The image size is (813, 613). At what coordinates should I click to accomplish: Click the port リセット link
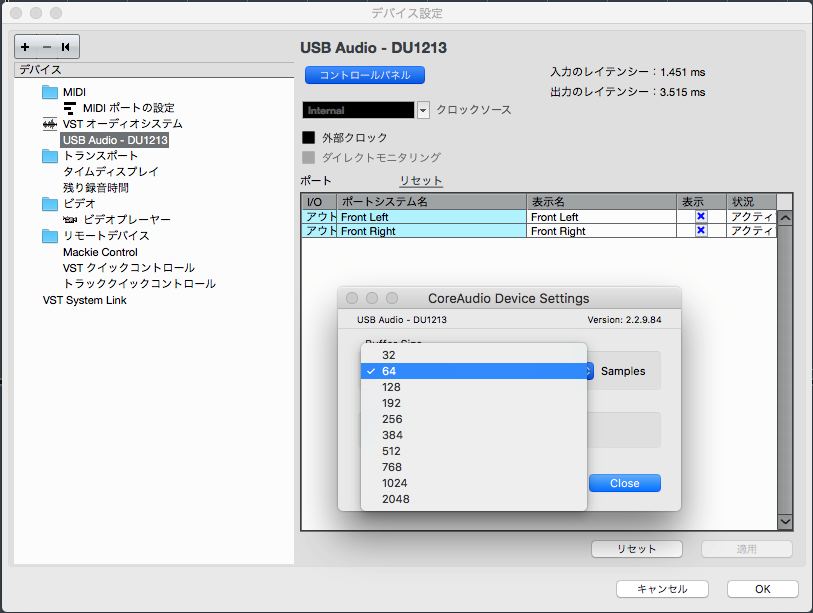click(x=420, y=180)
